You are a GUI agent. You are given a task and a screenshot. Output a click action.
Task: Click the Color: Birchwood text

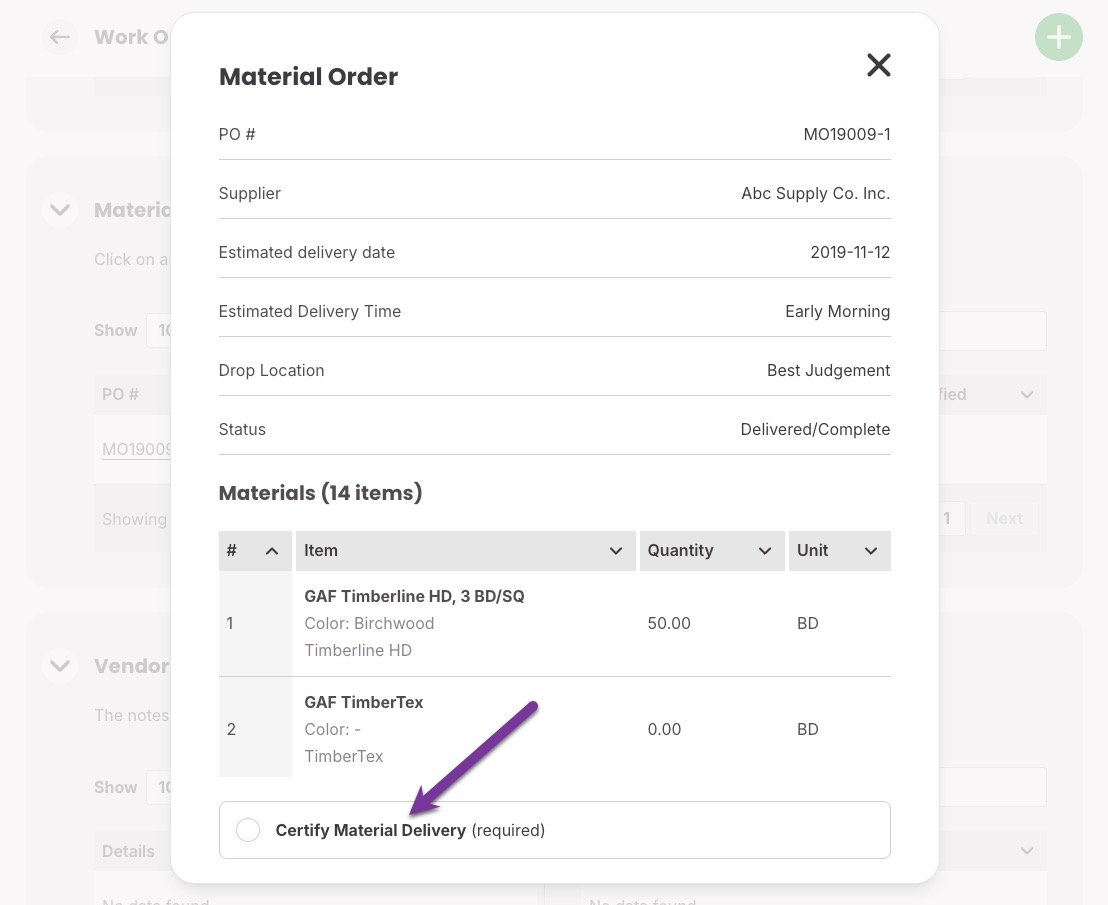(x=369, y=623)
